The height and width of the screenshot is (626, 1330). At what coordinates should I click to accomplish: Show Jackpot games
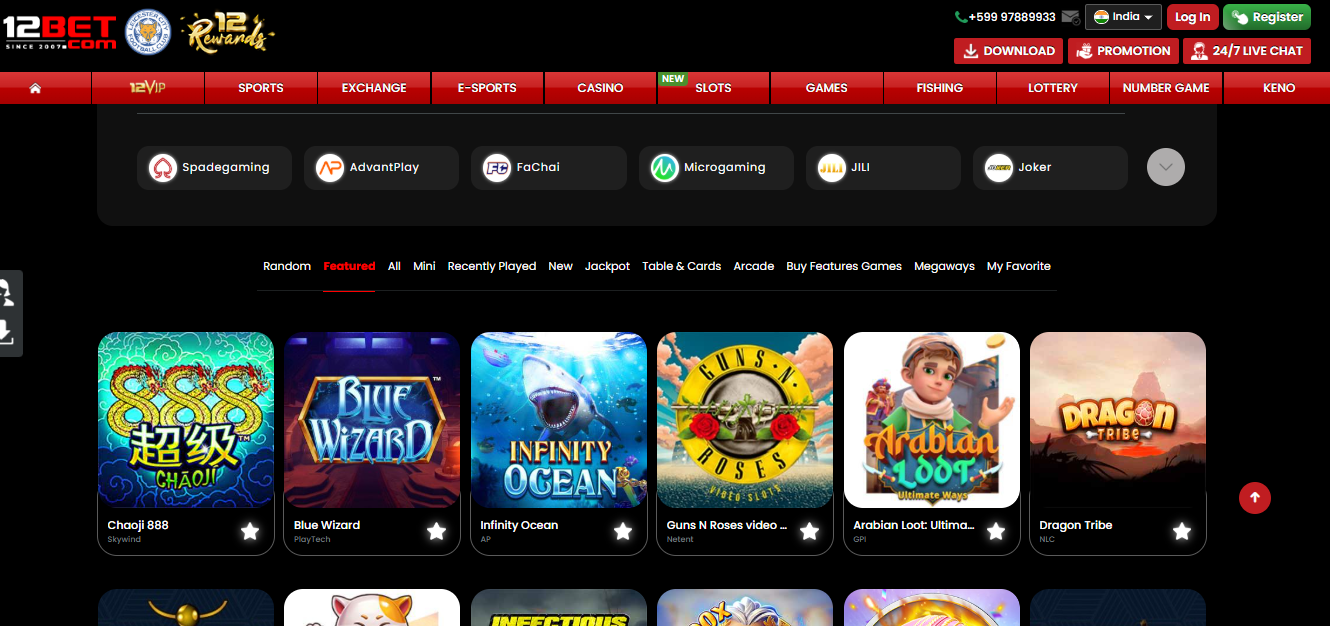coord(607,266)
